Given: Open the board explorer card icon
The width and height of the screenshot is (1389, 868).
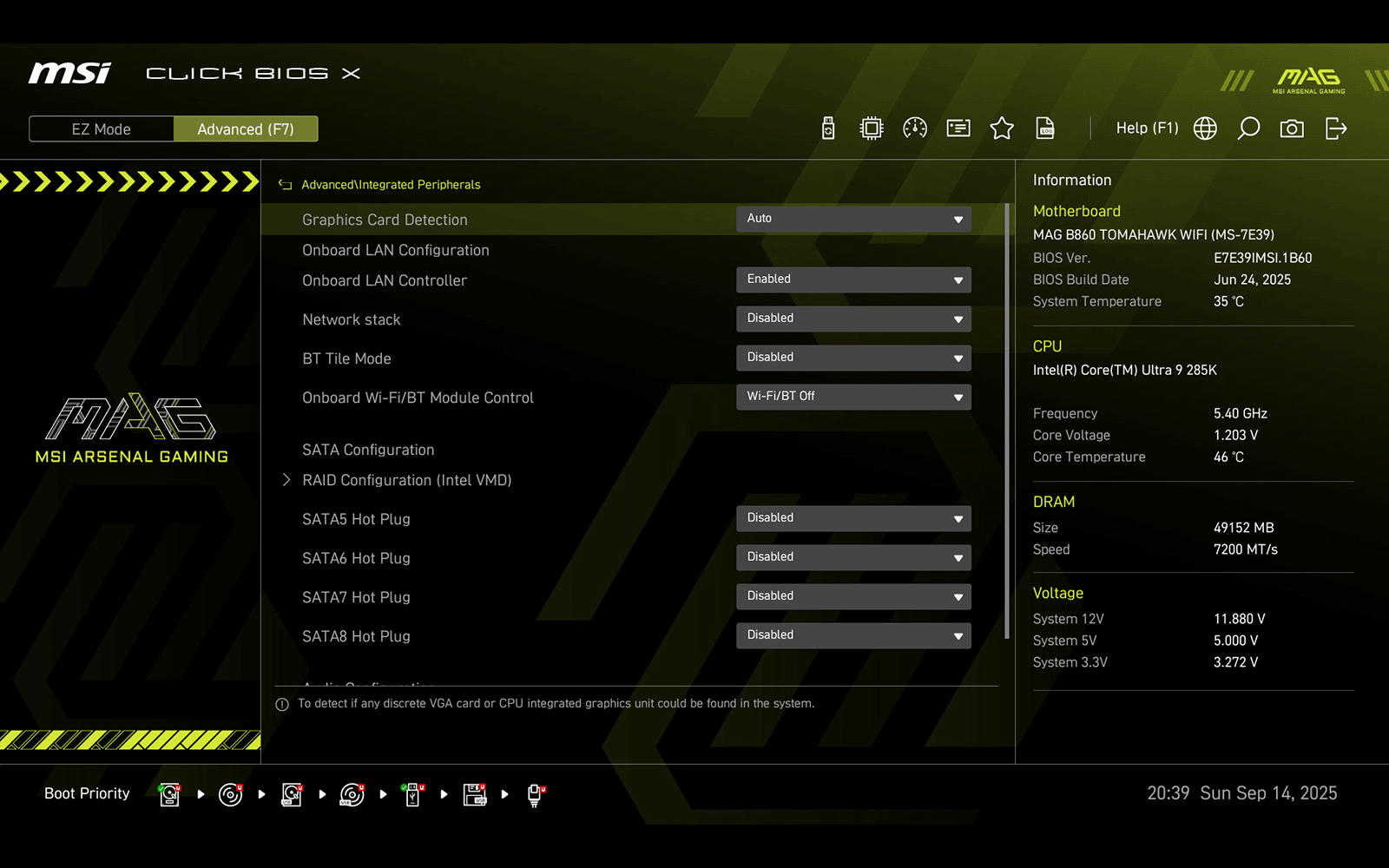Looking at the screenshot, I should click(958, 128).
